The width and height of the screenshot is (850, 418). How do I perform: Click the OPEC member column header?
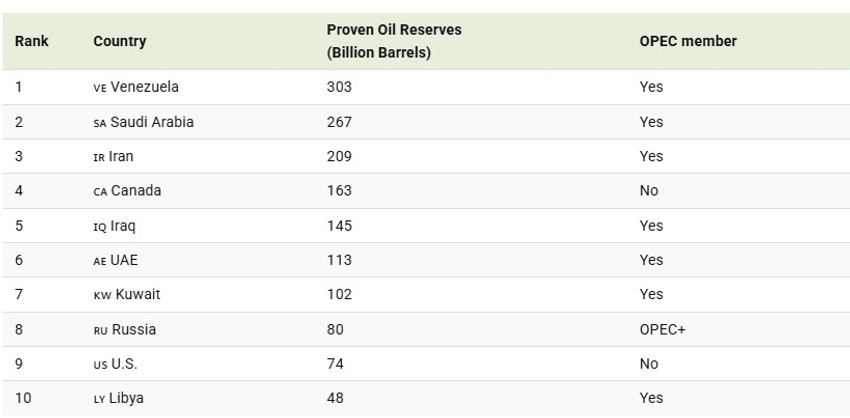click(x=688, y=41)
